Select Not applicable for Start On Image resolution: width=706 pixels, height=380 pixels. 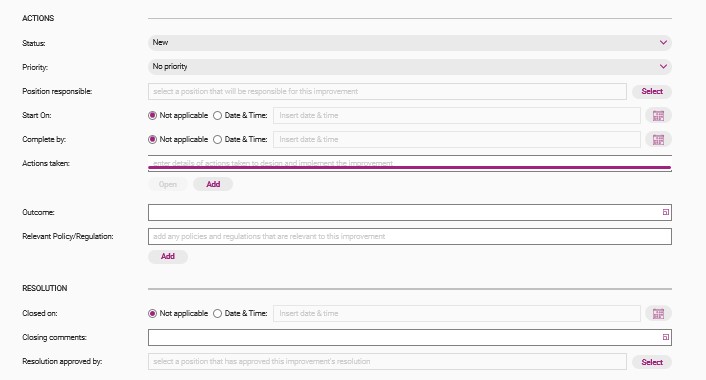coord(153,116)
